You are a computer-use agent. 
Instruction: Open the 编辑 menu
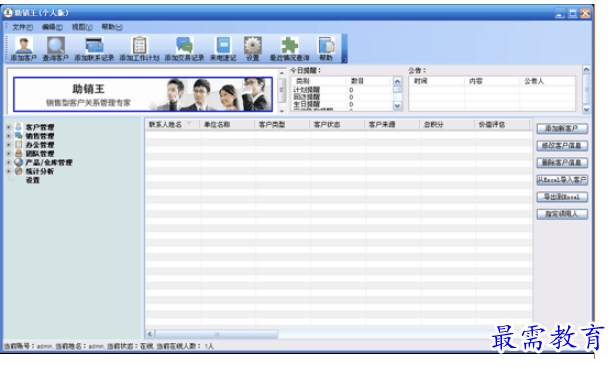pos(52,27)
